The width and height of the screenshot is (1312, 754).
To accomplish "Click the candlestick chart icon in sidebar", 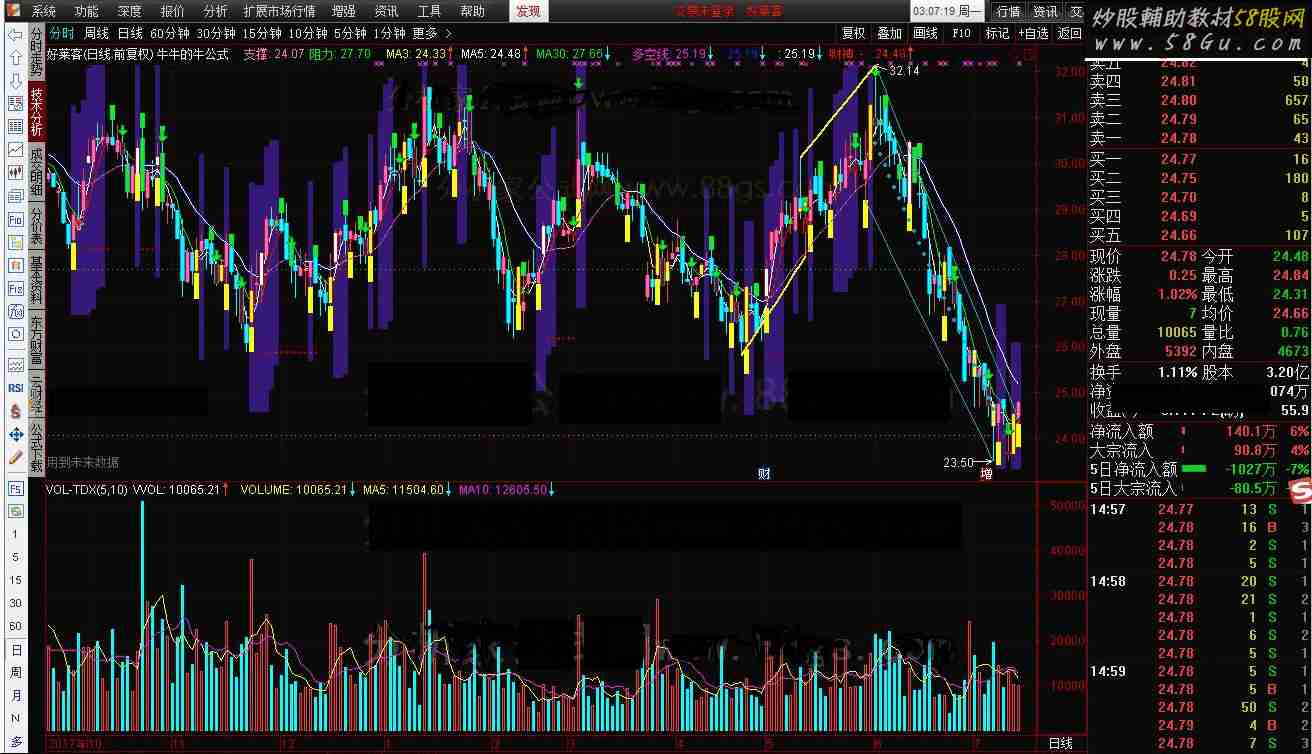I will coord(16,173).
